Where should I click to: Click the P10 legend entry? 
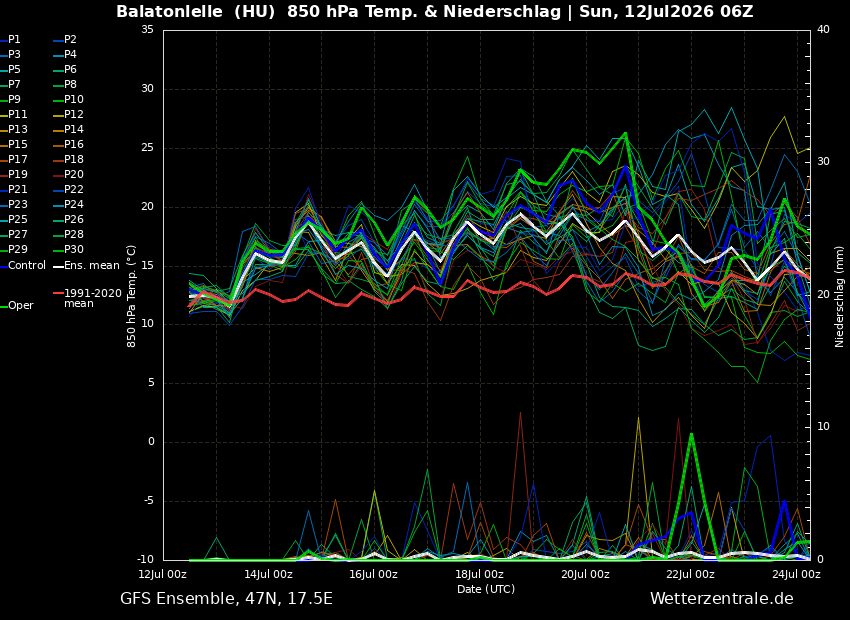[x=68, y=99]
